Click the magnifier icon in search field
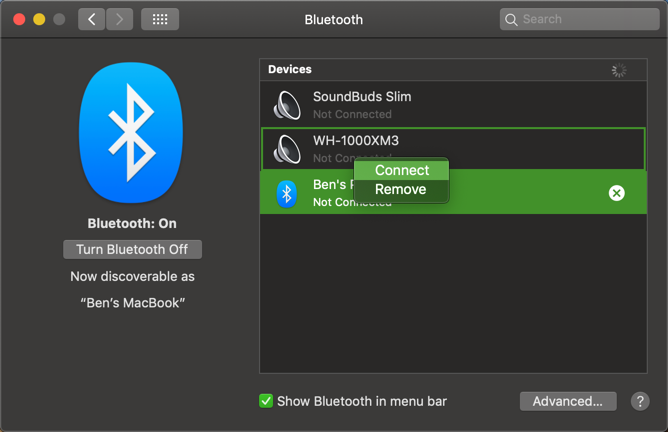 tap(511, 20)
